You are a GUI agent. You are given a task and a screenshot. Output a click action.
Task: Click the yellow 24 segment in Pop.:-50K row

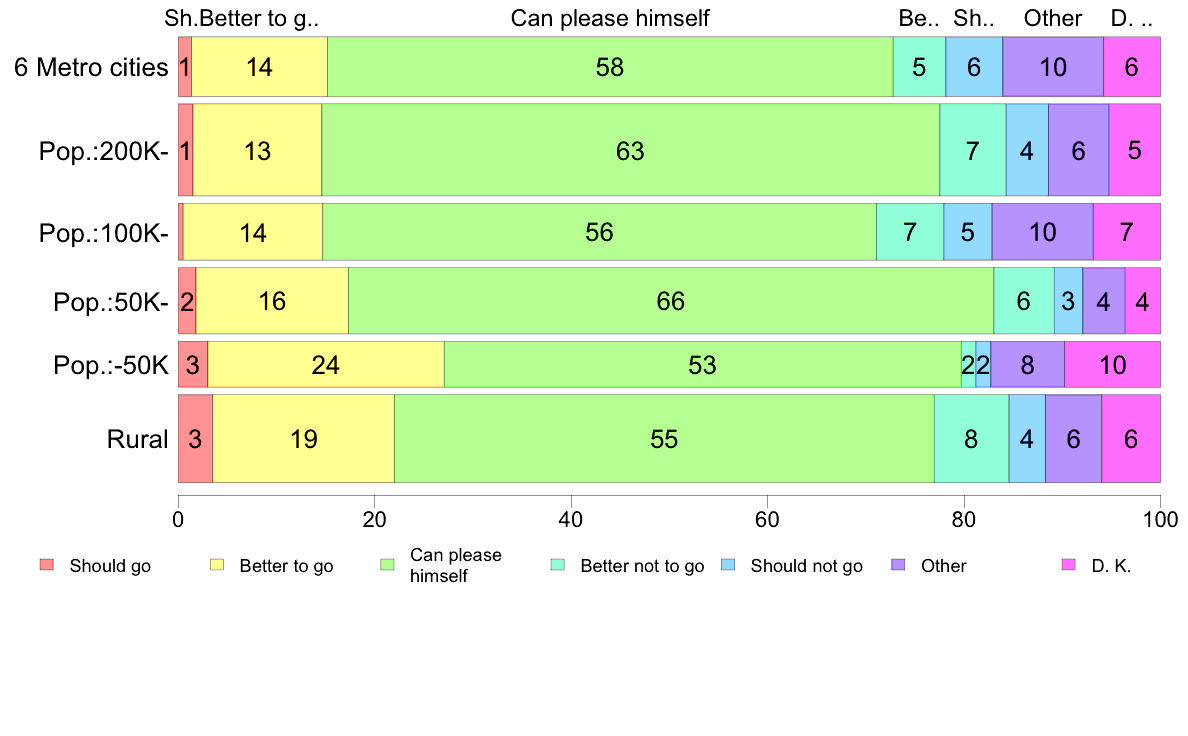pos(326,365)
